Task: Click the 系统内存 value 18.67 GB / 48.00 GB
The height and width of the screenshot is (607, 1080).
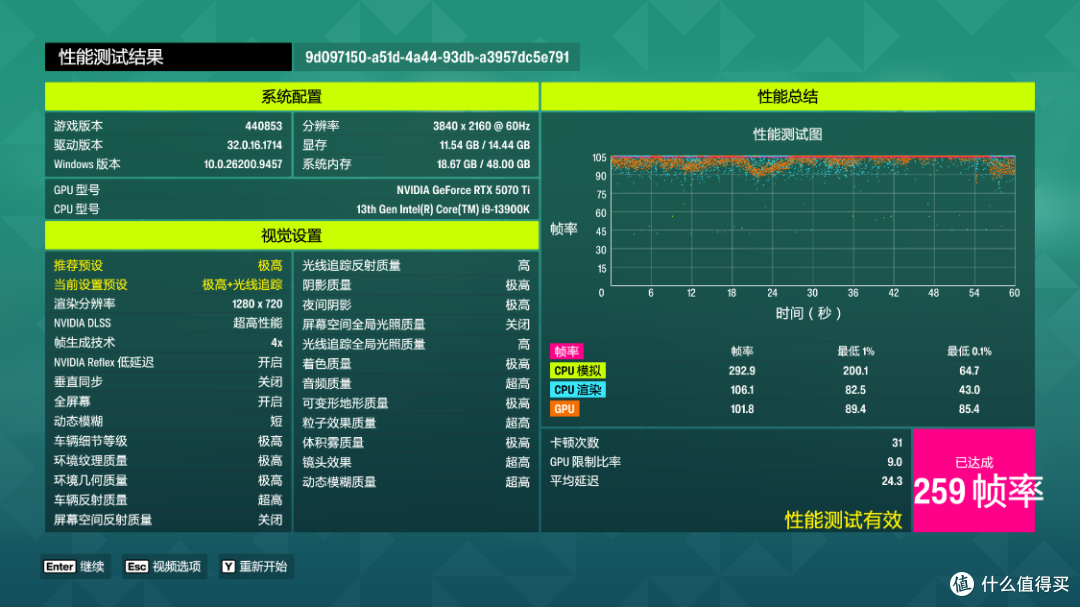Action: [x=484, y=165]
